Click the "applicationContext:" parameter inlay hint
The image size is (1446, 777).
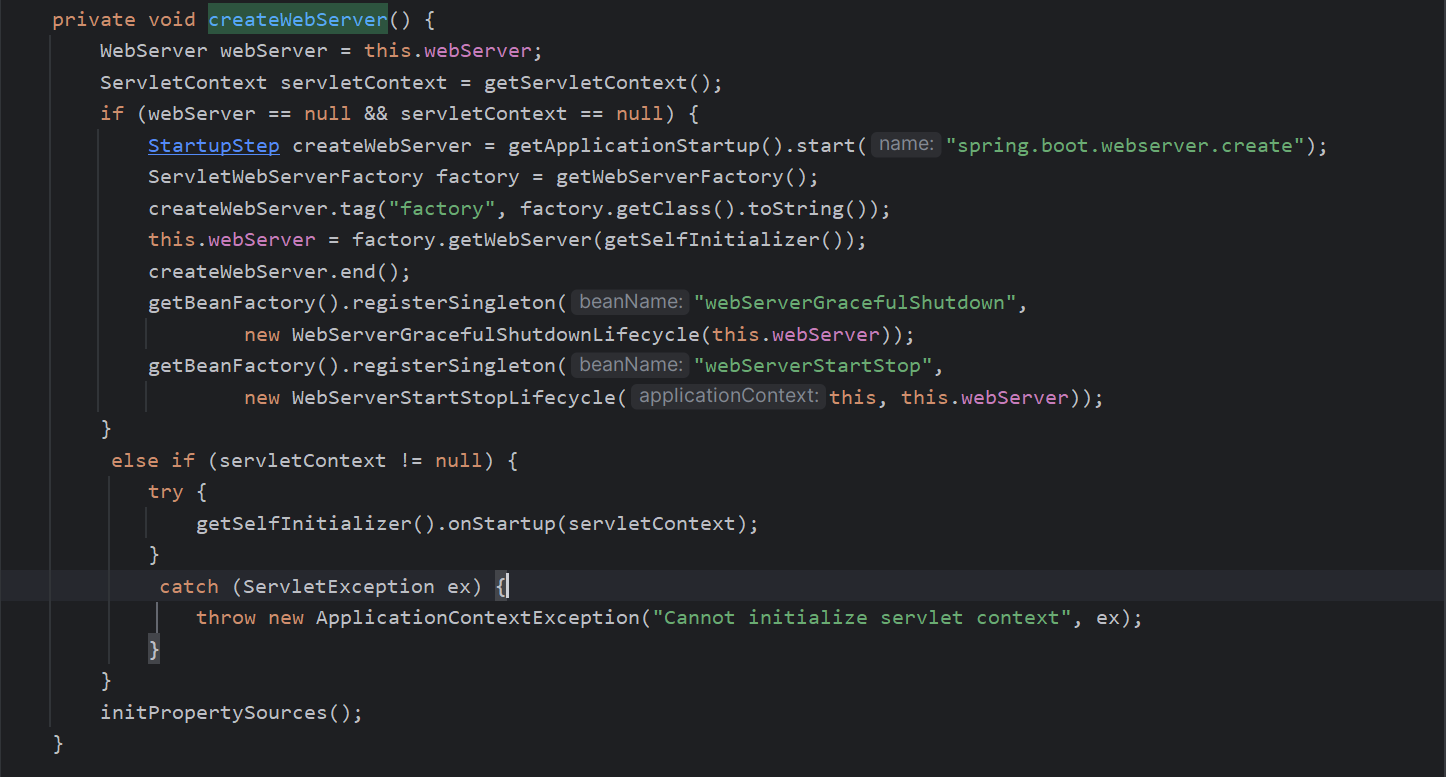728,397
